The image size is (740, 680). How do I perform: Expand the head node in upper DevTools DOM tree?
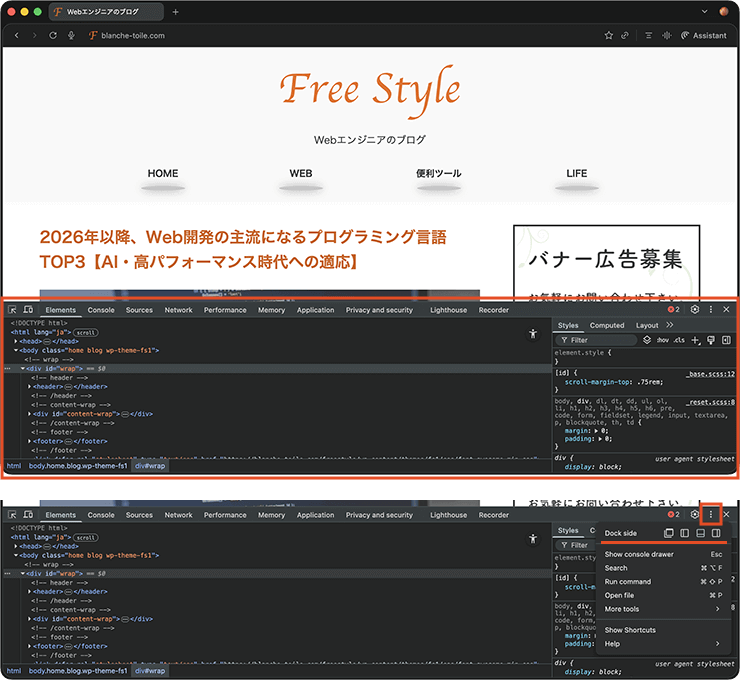click(x=16, y=341)
